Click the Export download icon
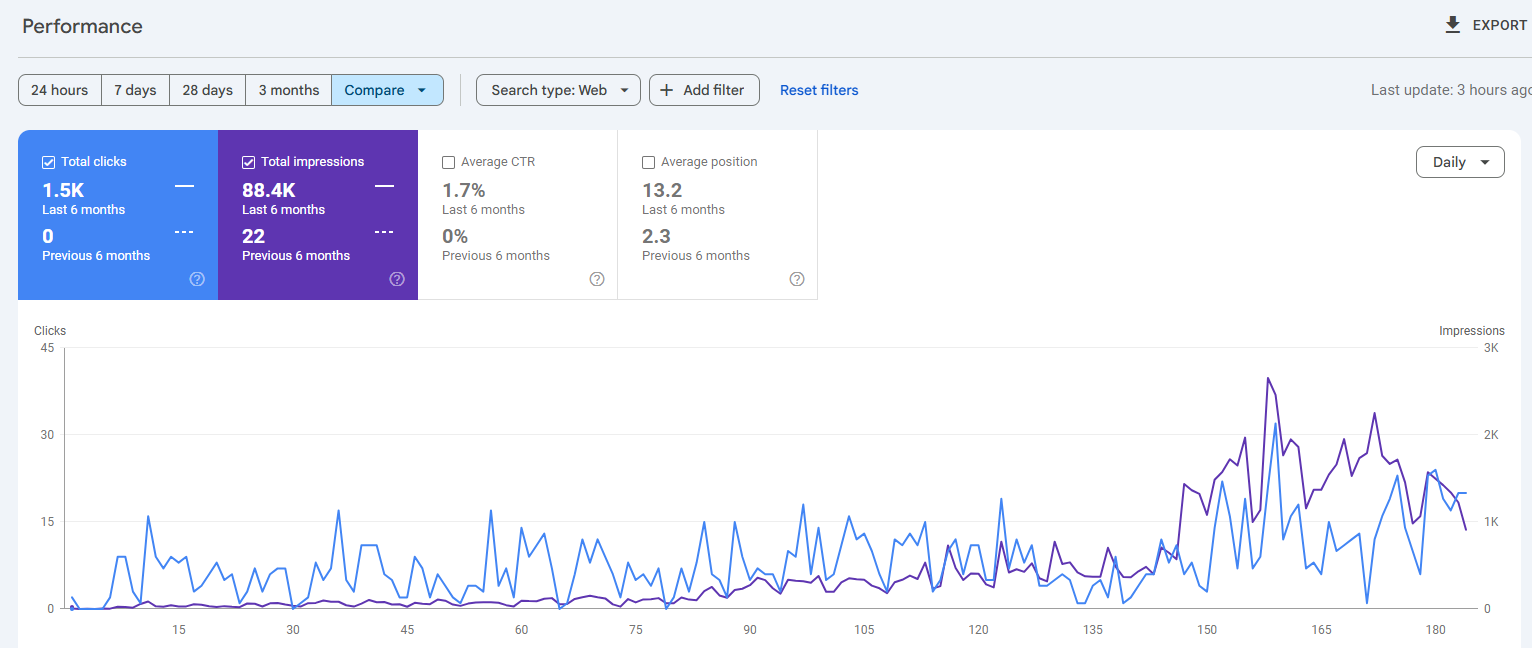Viewport: 1532px width, 648px height. (x=1453, y=25)
